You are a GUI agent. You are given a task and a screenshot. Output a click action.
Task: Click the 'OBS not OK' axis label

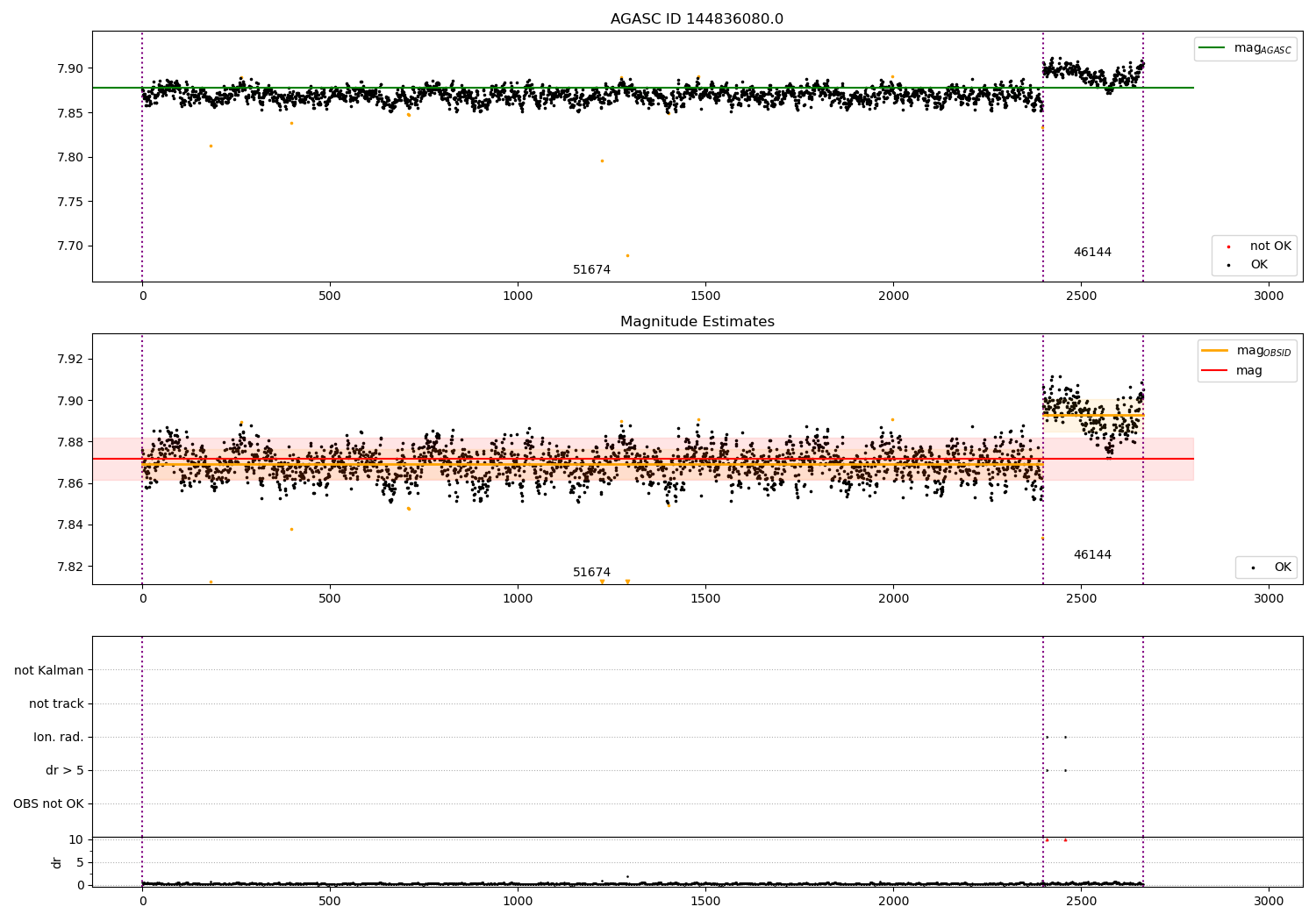48,803
